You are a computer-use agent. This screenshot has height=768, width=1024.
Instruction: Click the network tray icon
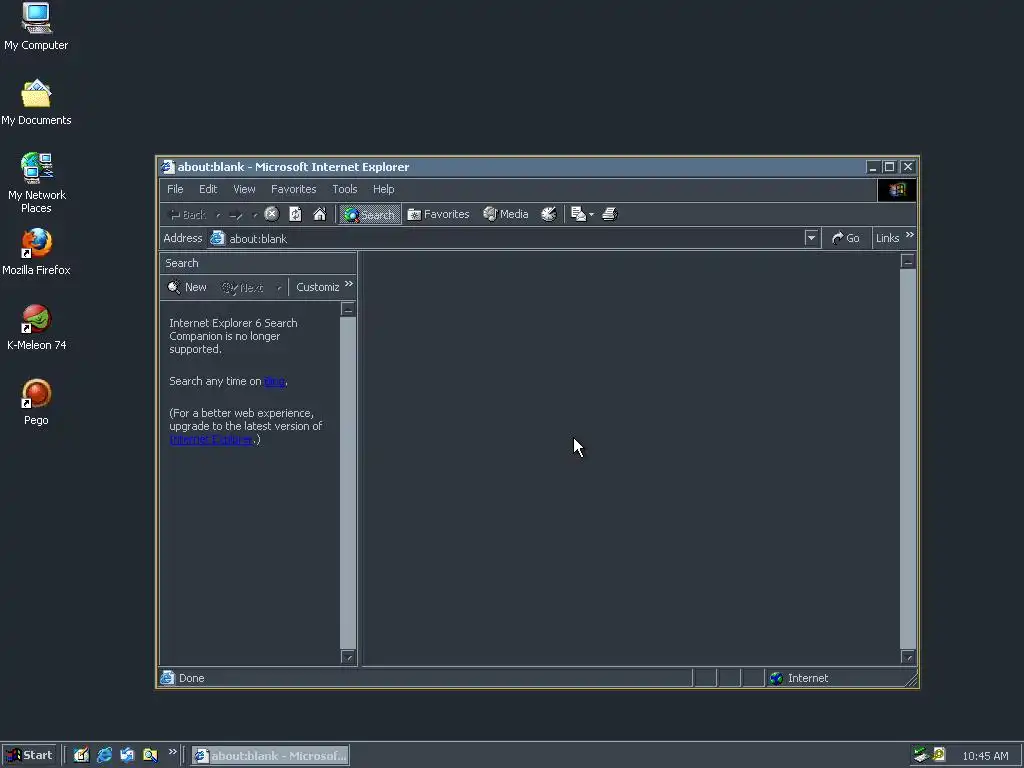(x=921, y=755)
